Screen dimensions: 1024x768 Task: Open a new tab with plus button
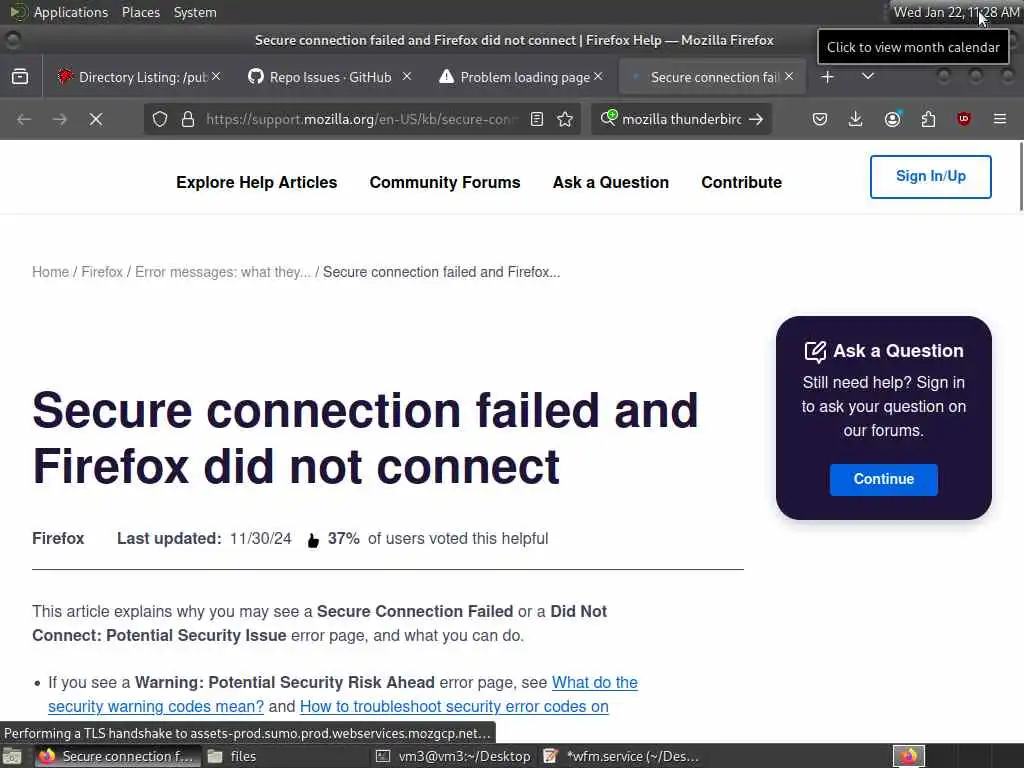[x=827, y=76]
